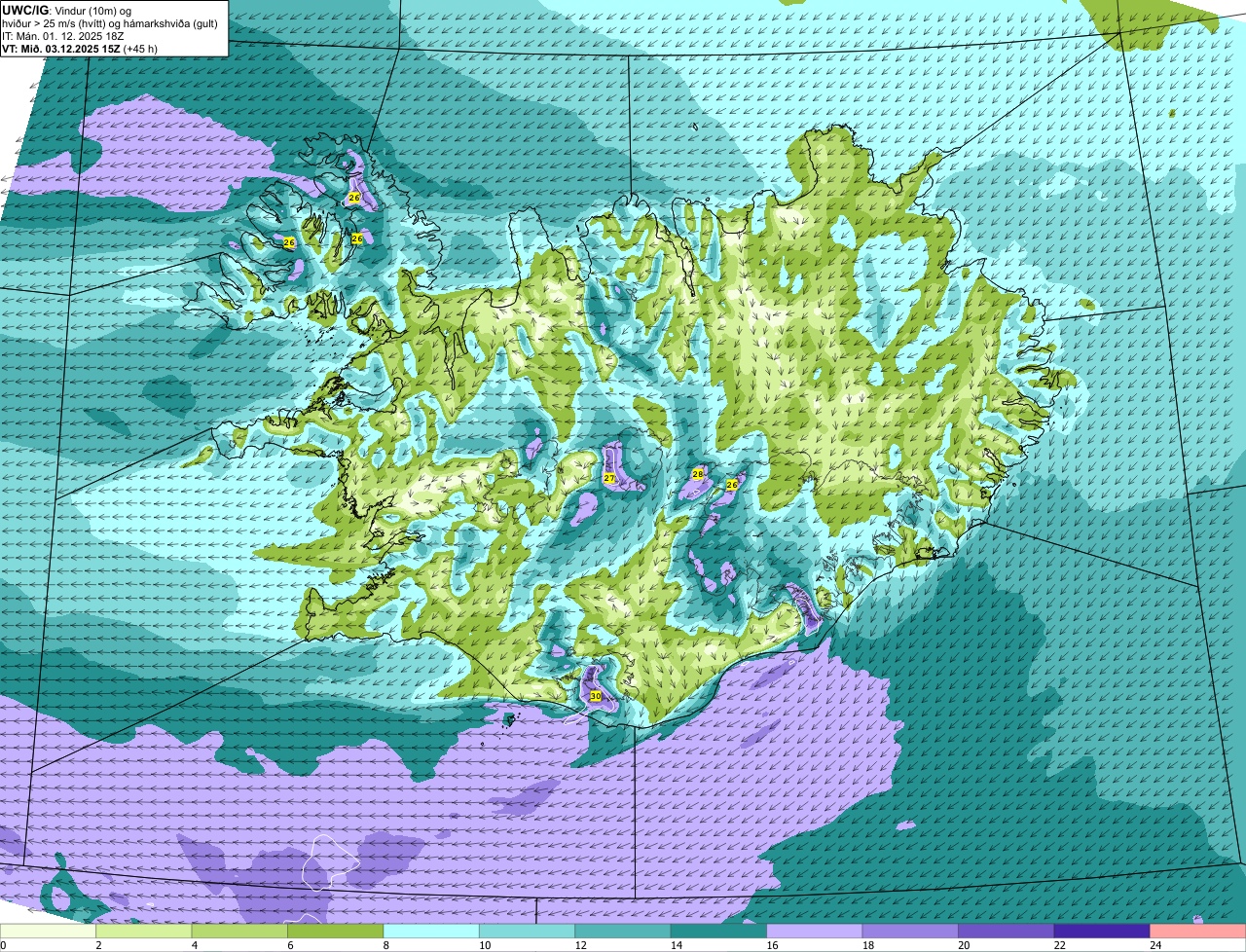The image size is (1246, 952).
Task: Click the scale tick label '20'
Action: click(x=963, y=945)
